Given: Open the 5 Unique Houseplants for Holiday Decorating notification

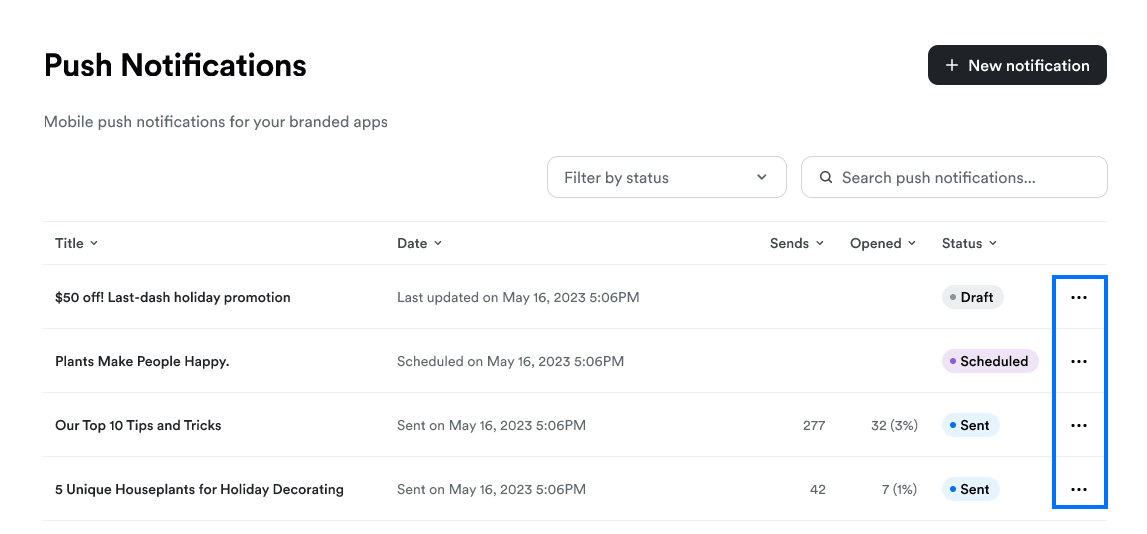Looking at the screenshot, I should coord(199,489).
